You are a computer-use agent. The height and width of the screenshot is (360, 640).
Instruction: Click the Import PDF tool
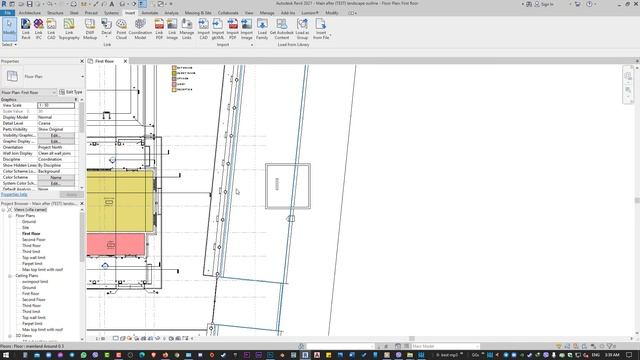coord(232,29)
